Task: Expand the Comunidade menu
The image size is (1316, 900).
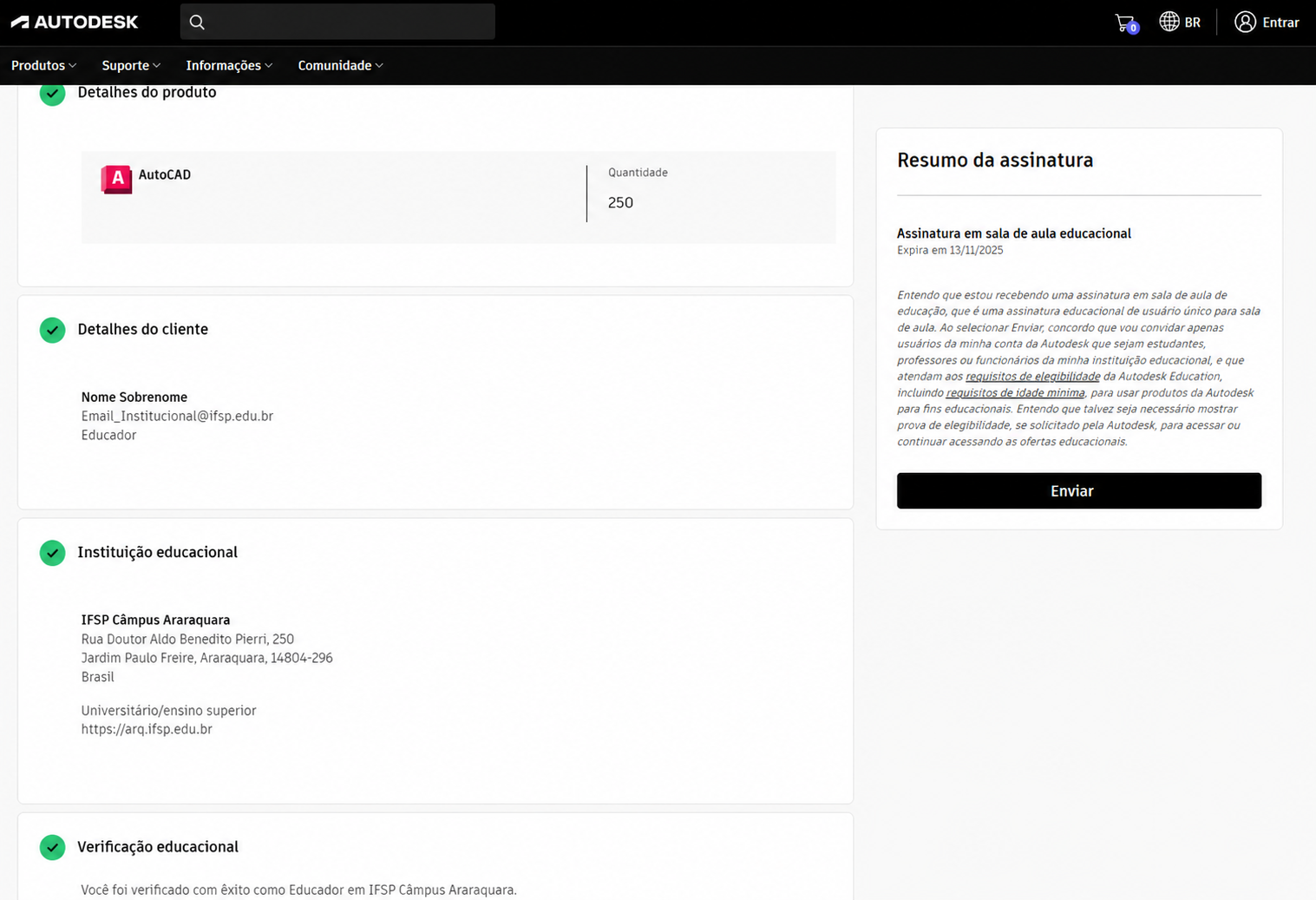Action: tap(340, 65)
